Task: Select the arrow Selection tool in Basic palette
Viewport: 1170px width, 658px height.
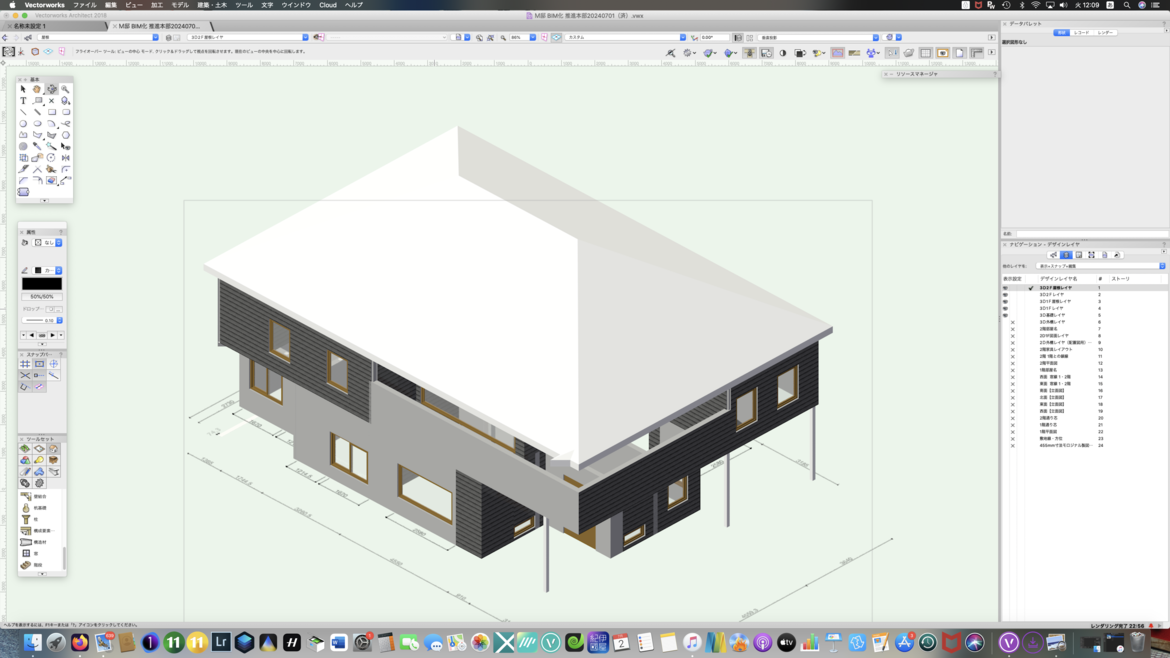Action: point(23,89)
